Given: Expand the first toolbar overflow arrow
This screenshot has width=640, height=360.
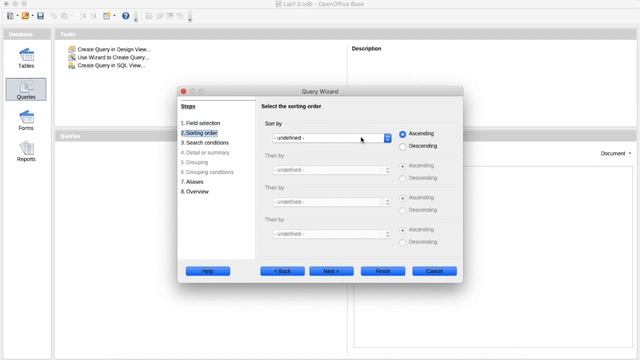Looking at the screenshot, I should (136, 19).
